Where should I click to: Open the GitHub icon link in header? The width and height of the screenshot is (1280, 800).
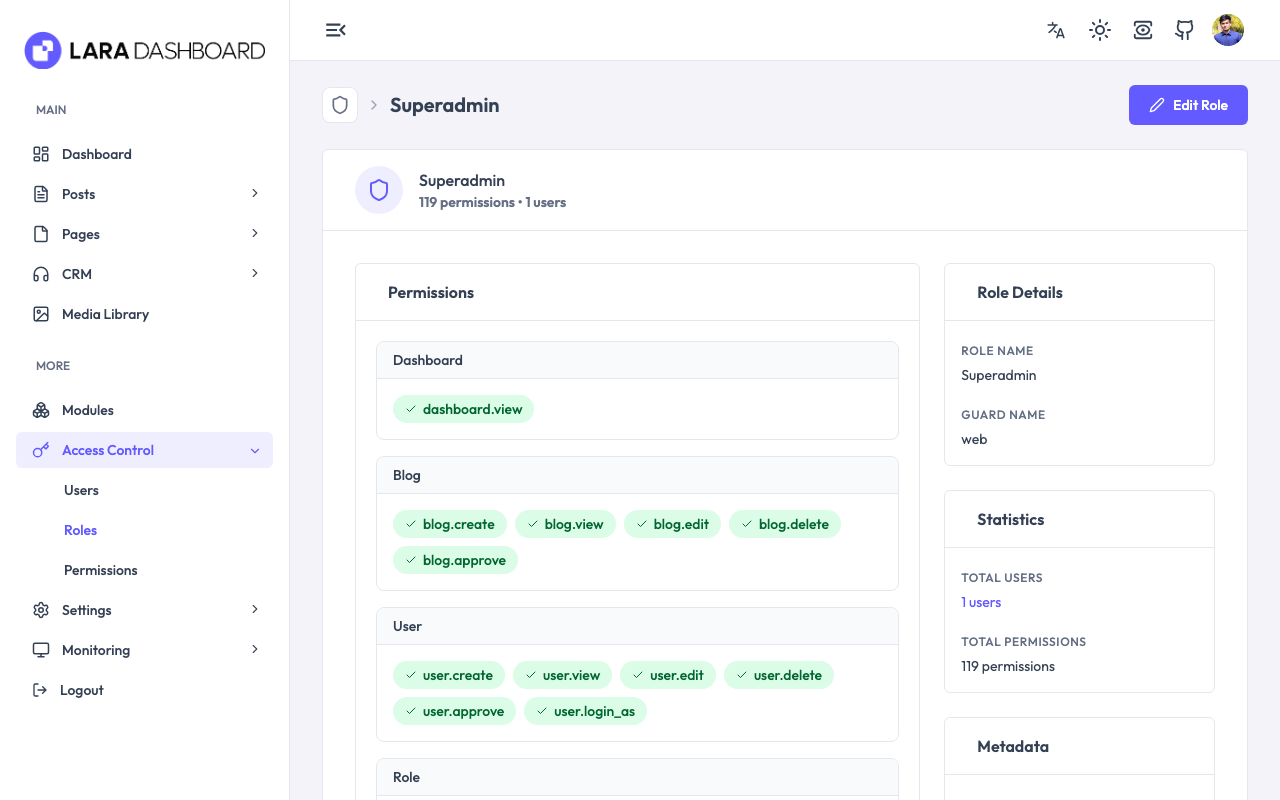1185,30
